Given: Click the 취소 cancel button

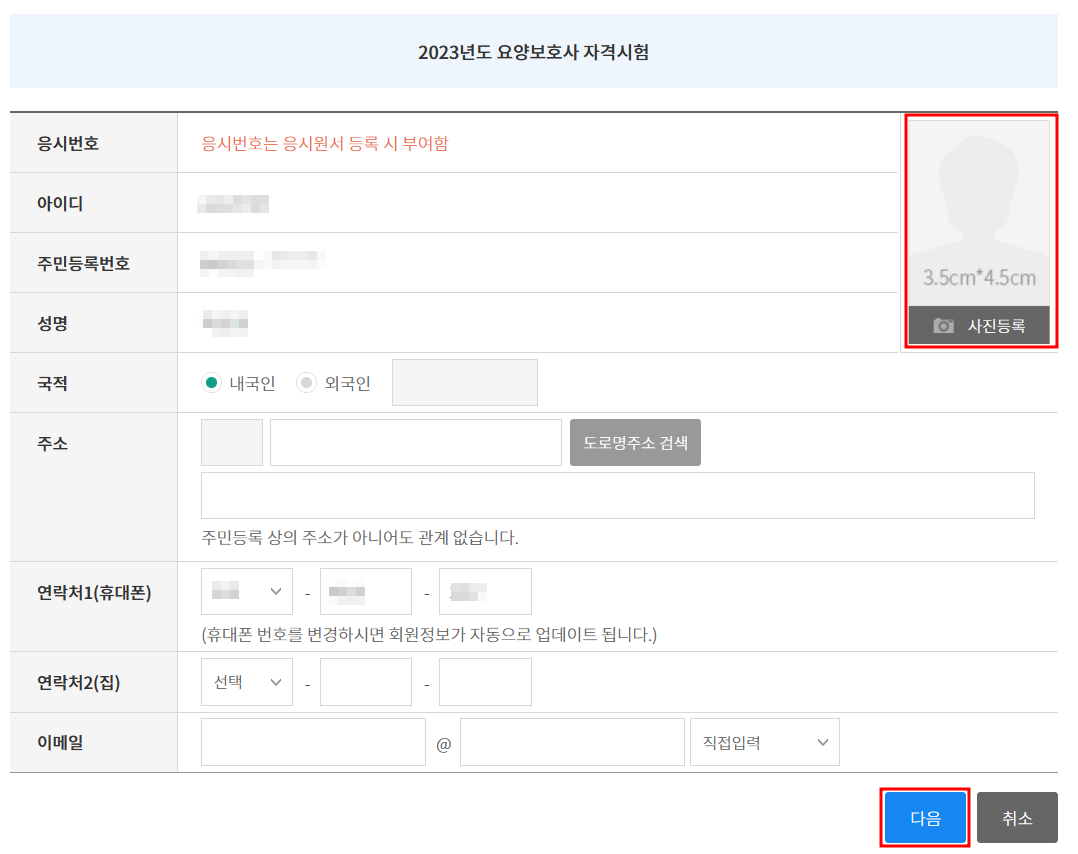Looking at the screenshot, I should pyautogui.click(x=1017, y=817).
